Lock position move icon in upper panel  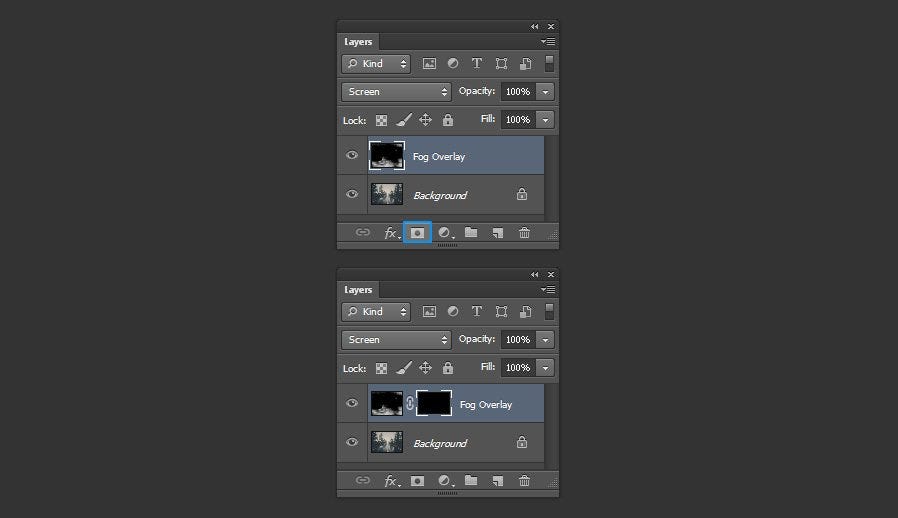[x=425, y=120]
